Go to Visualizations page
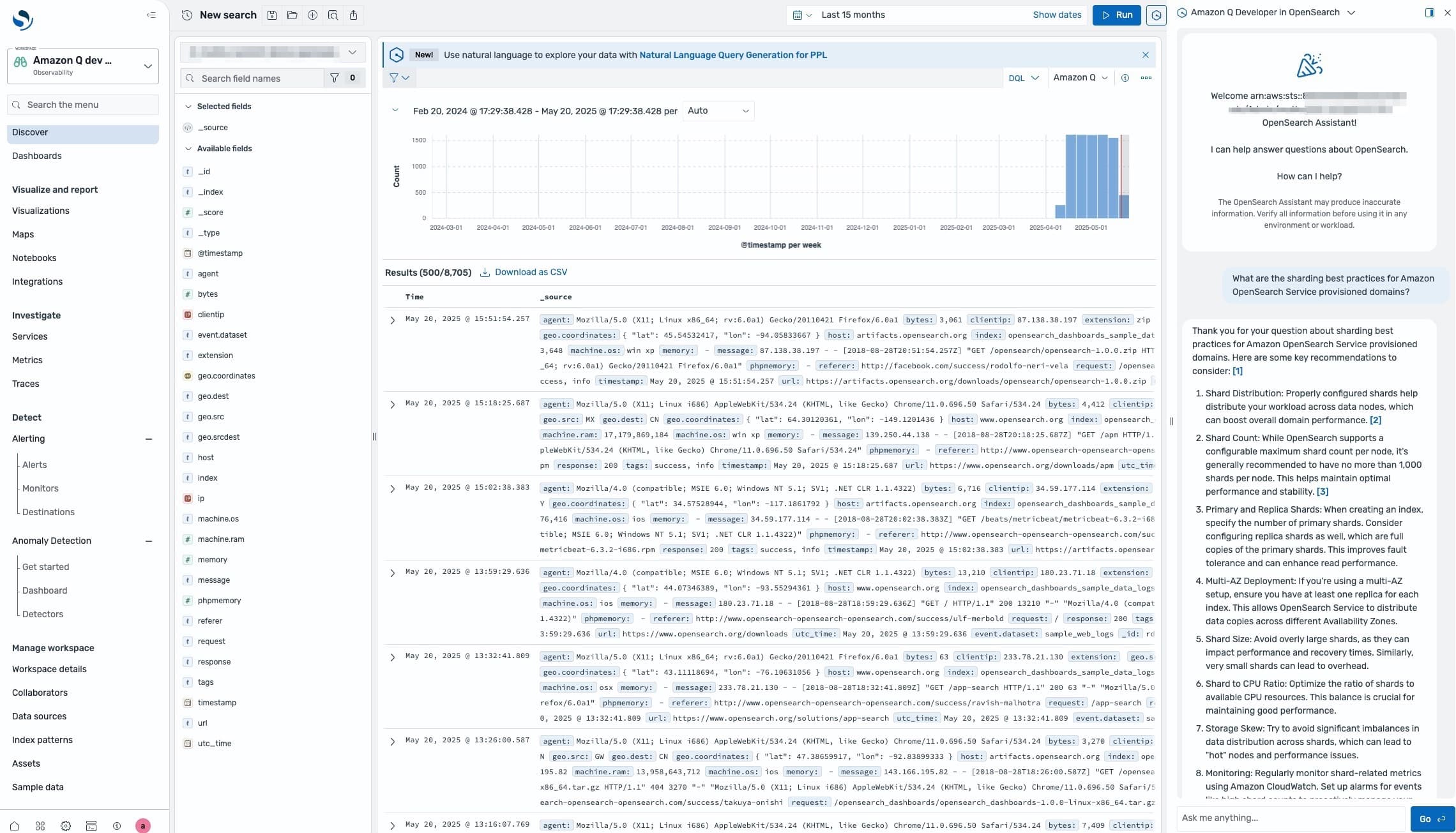Image resolution: width=1456 pixels, height=833 pixels. 41,211
